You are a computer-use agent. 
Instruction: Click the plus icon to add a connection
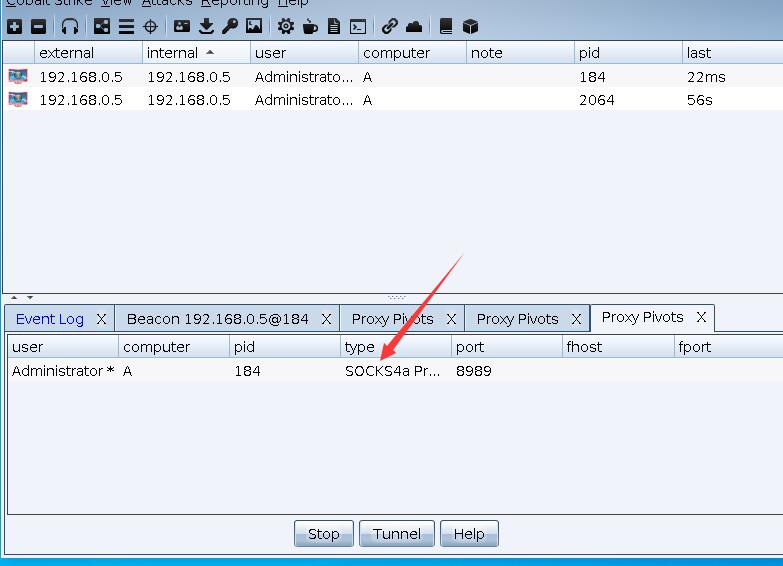[x=14, y=26]
